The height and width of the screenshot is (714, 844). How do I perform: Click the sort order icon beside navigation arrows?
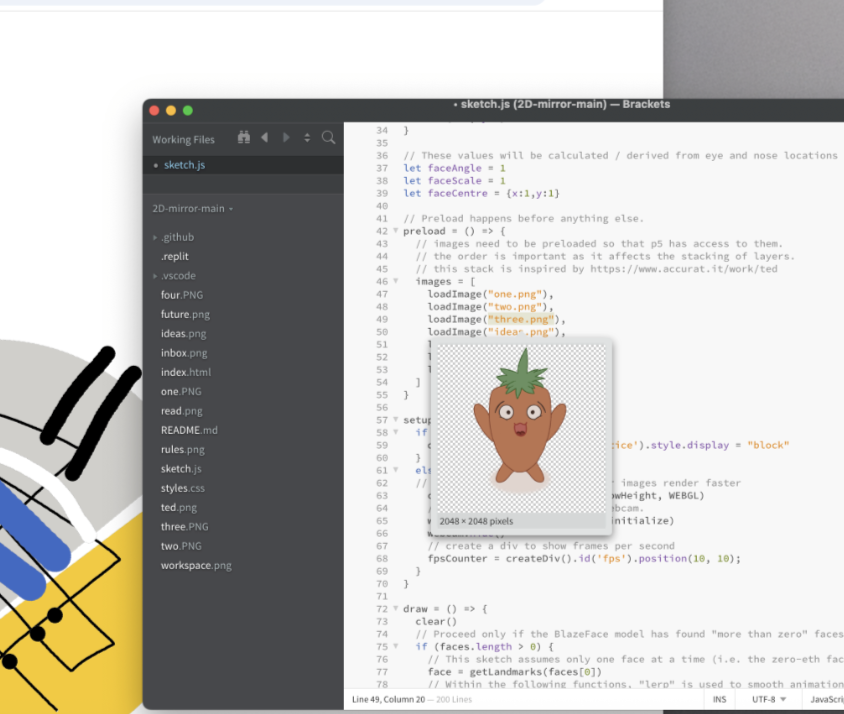(x=307, y=137)
